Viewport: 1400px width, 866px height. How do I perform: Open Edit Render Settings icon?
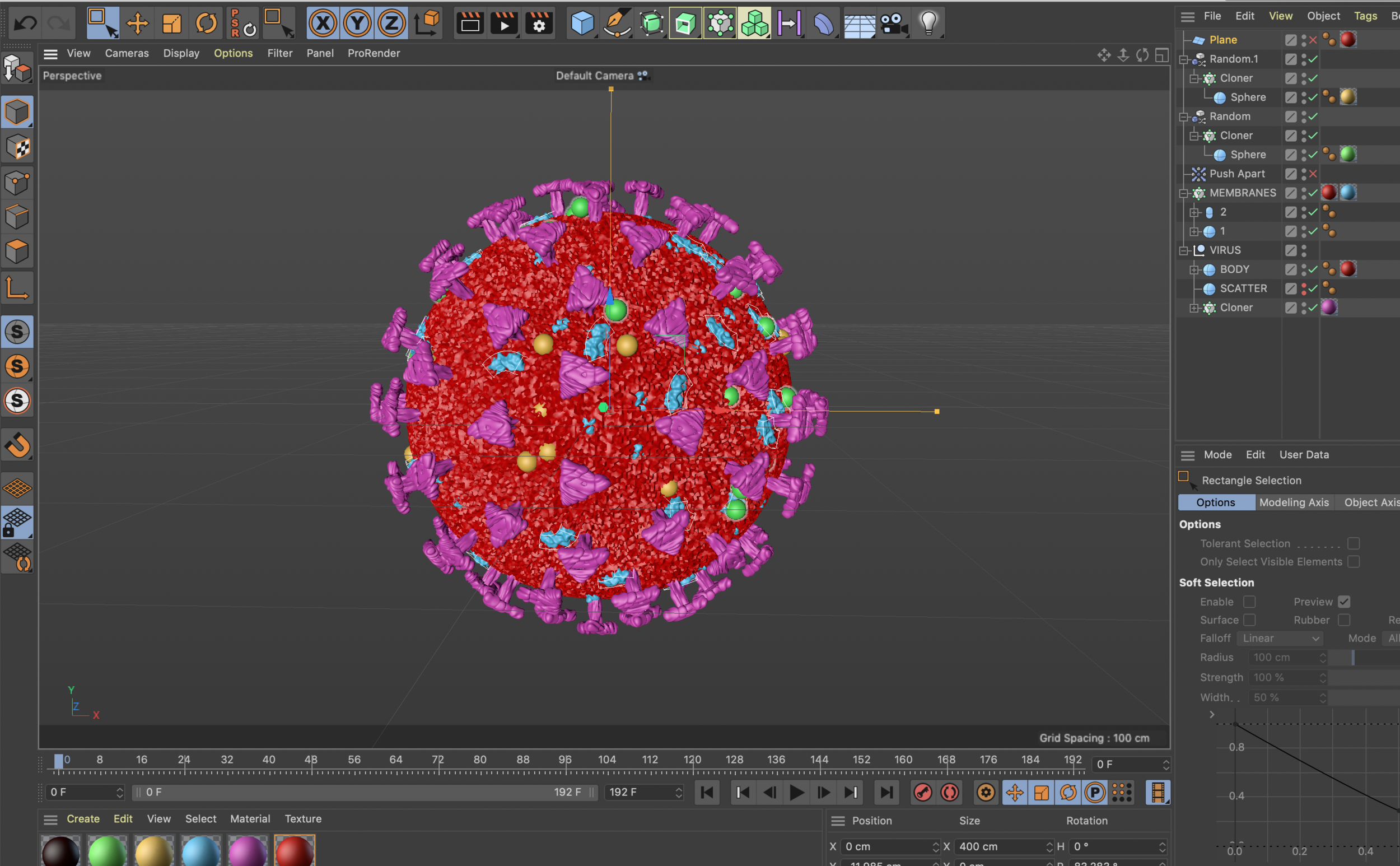click(539, 24)
